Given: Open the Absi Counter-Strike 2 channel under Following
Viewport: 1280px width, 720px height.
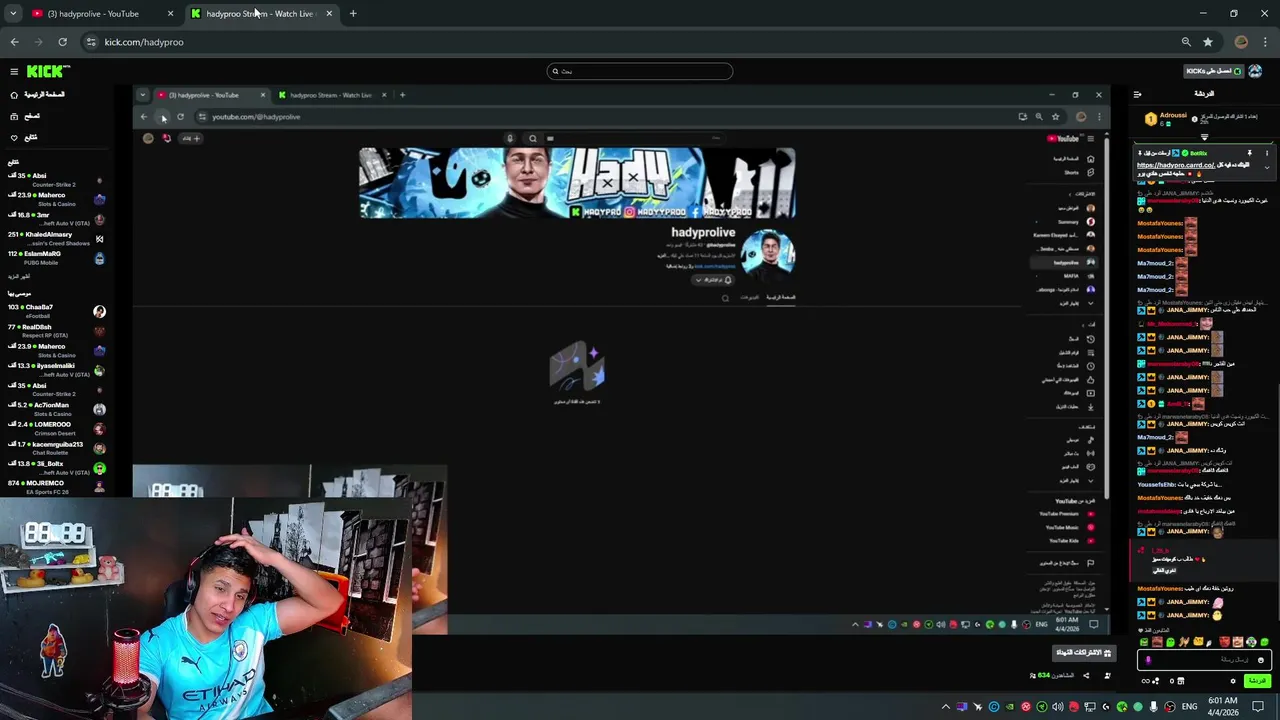Looking at the screenshot, I should pos(55,180).
